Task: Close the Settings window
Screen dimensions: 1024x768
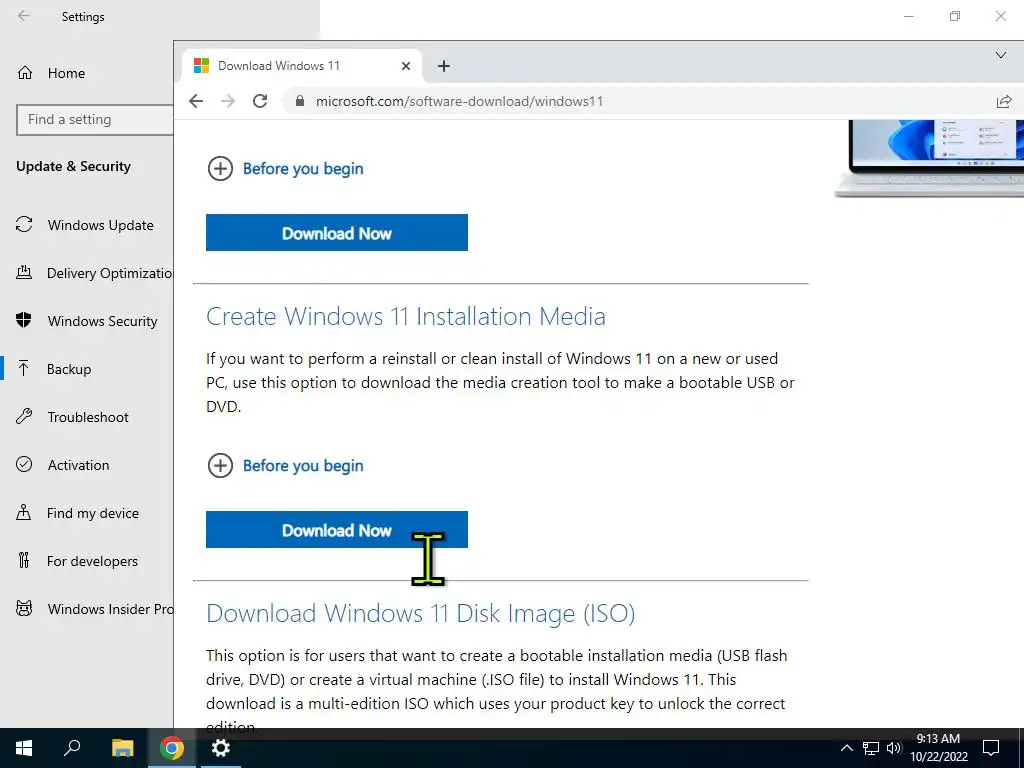Action: (1000, 16)
